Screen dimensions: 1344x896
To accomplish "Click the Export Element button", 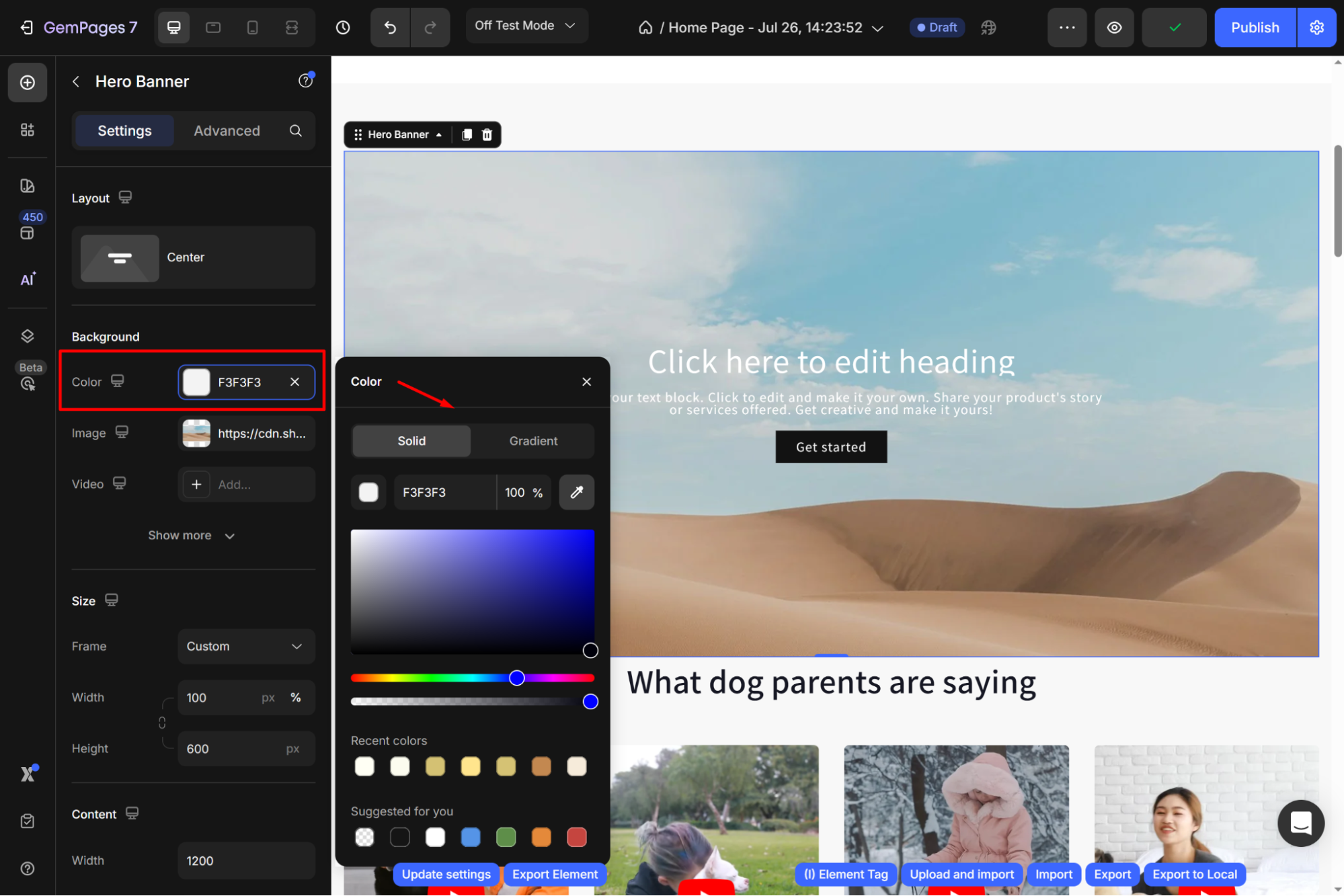I will [x=555, y=874].
